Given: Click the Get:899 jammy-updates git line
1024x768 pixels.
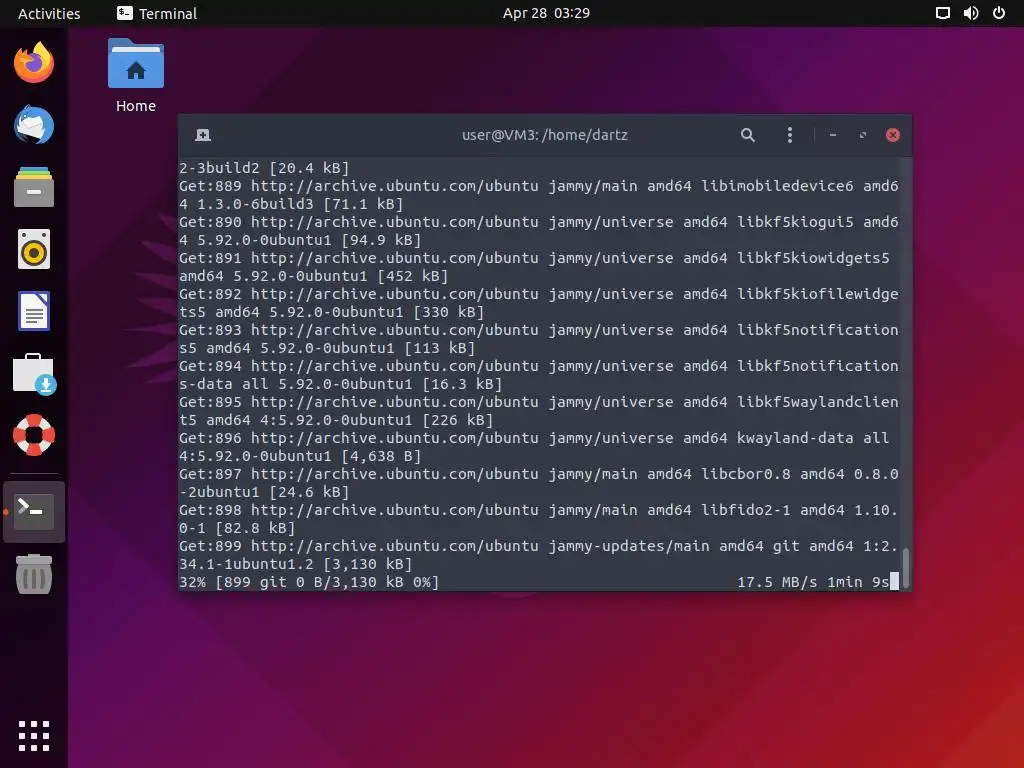Looking at the screenshot, I should click(539, 554).
